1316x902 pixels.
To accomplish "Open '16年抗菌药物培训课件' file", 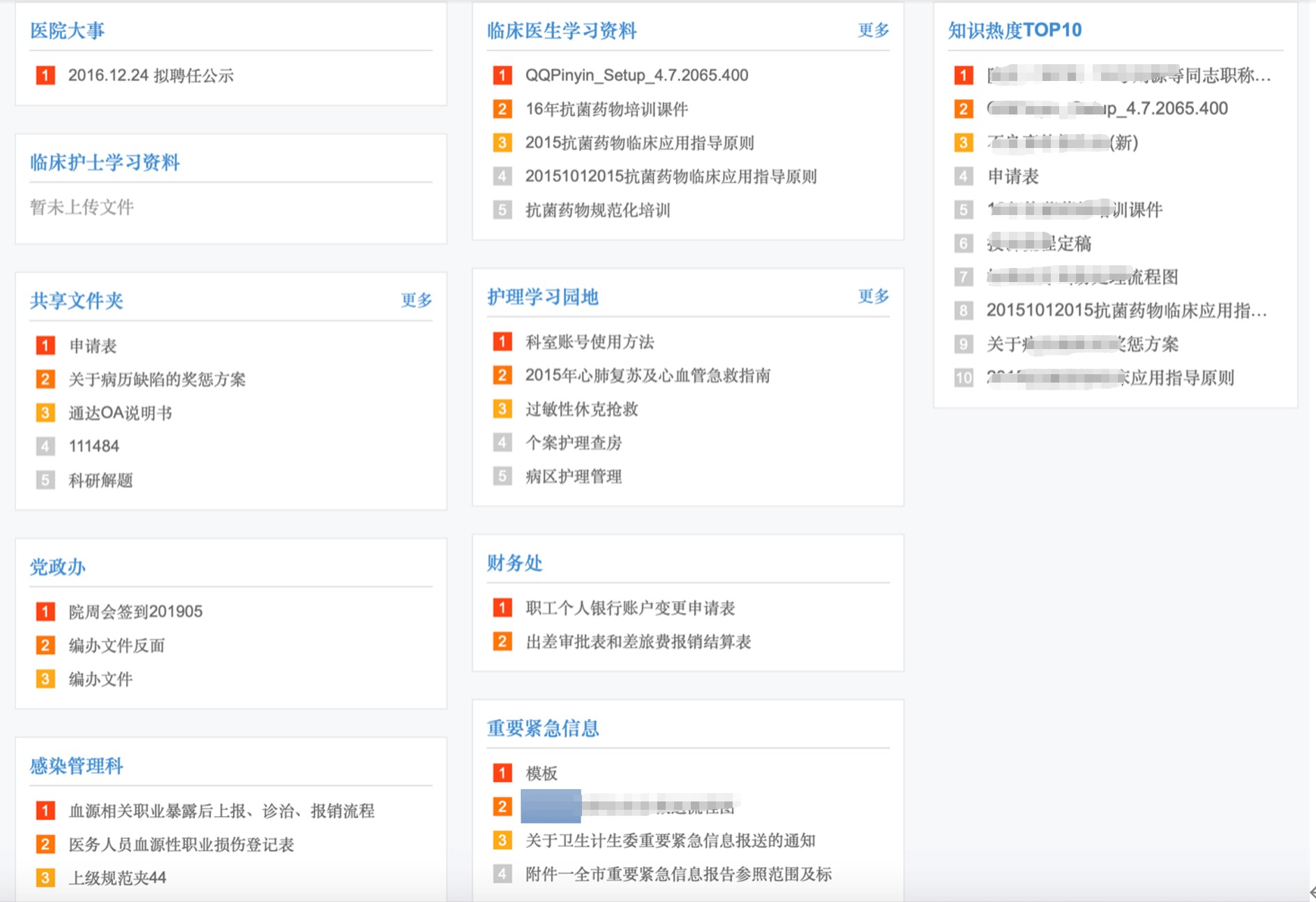I will (x=606, y=109).
